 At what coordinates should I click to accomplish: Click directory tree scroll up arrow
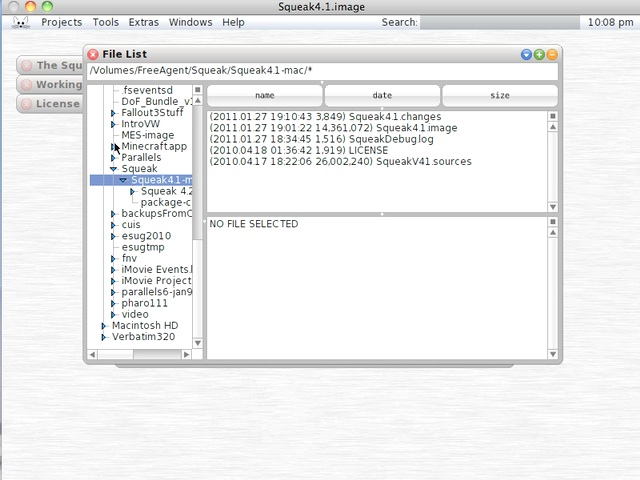(198, 100)
